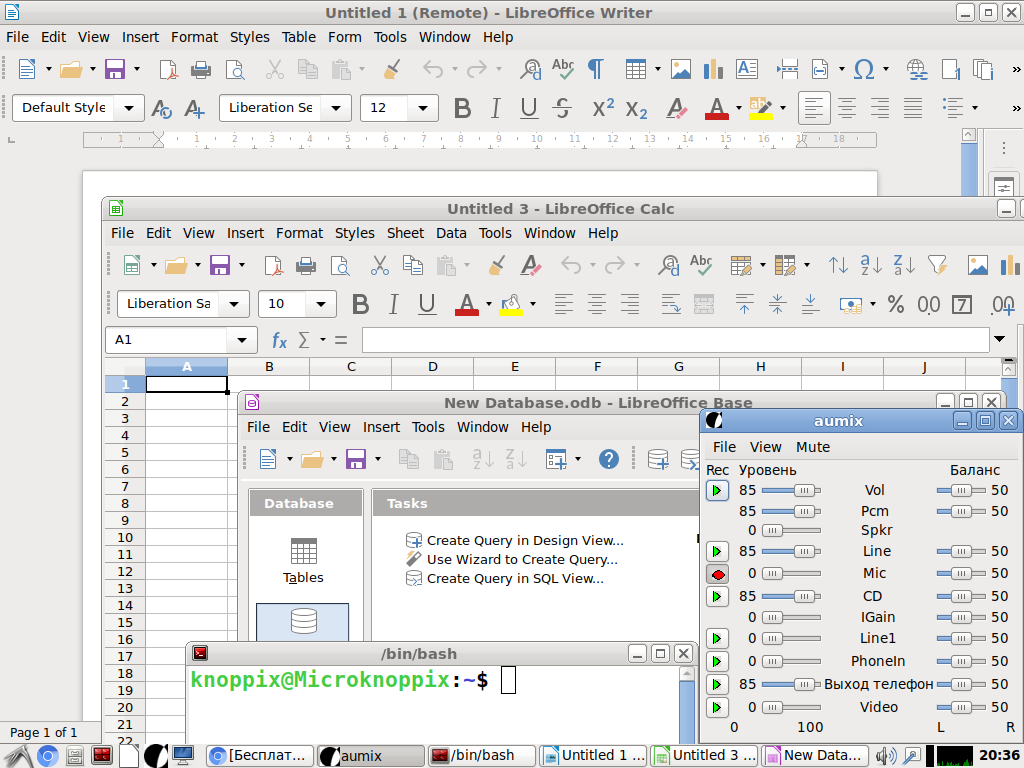Image resolution: width=1024 pixels, height=768 pixels.
Task: Toggle Line1 play button in aumix
Action: tap(717, 638)
